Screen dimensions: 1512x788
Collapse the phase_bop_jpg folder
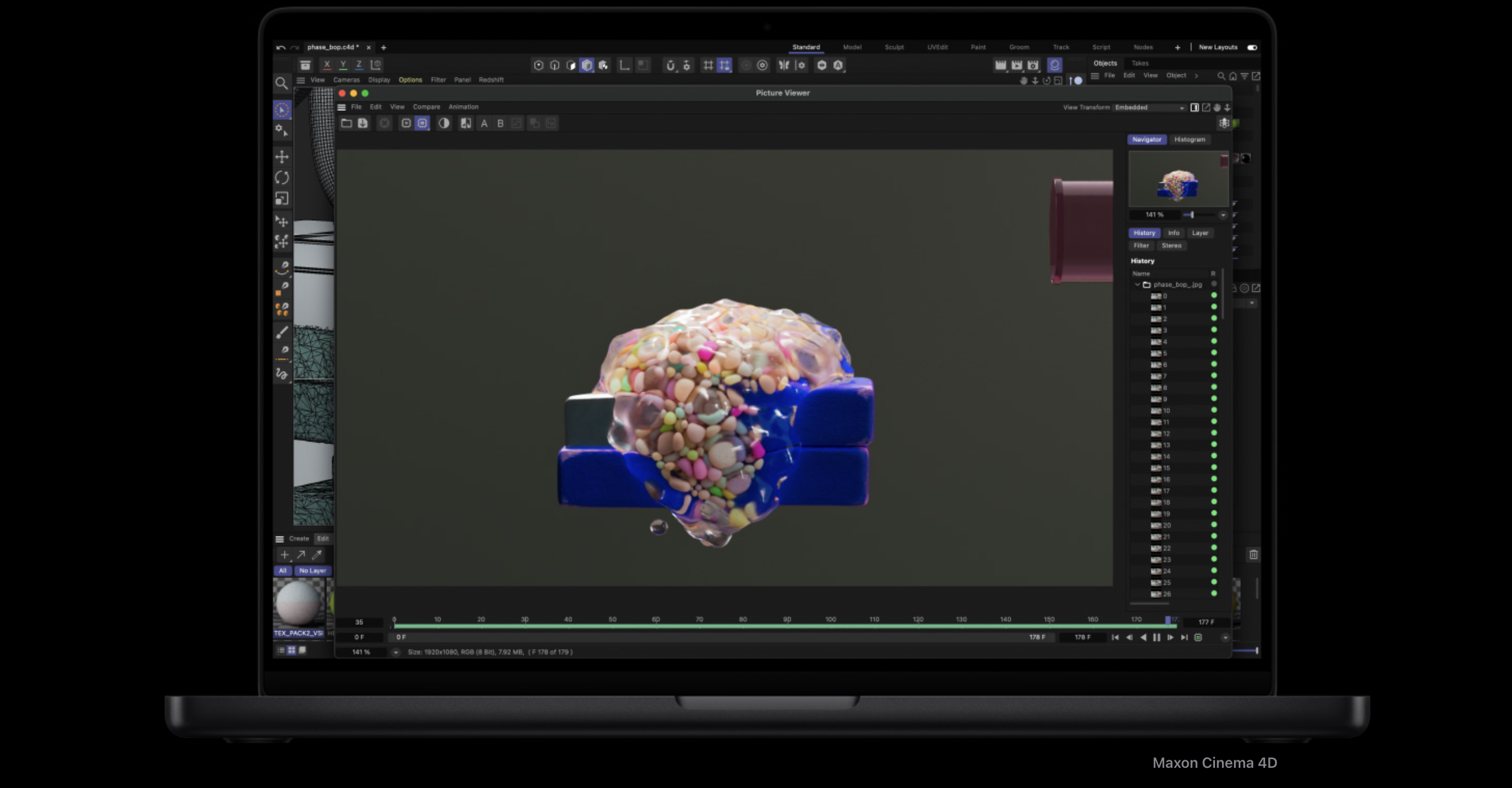pos(1138,284)
